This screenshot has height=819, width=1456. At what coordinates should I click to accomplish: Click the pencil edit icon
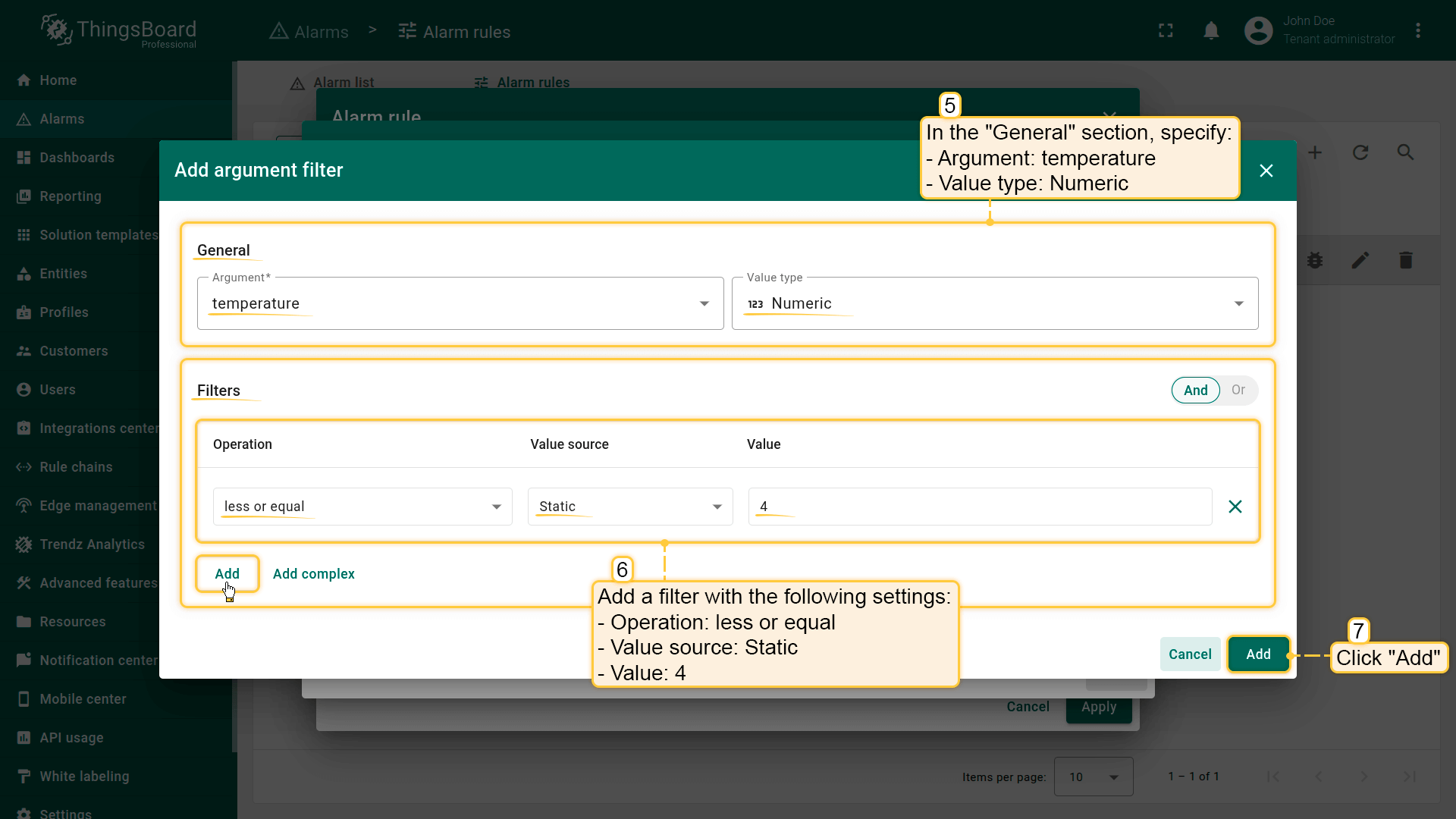click(1360, 261)
